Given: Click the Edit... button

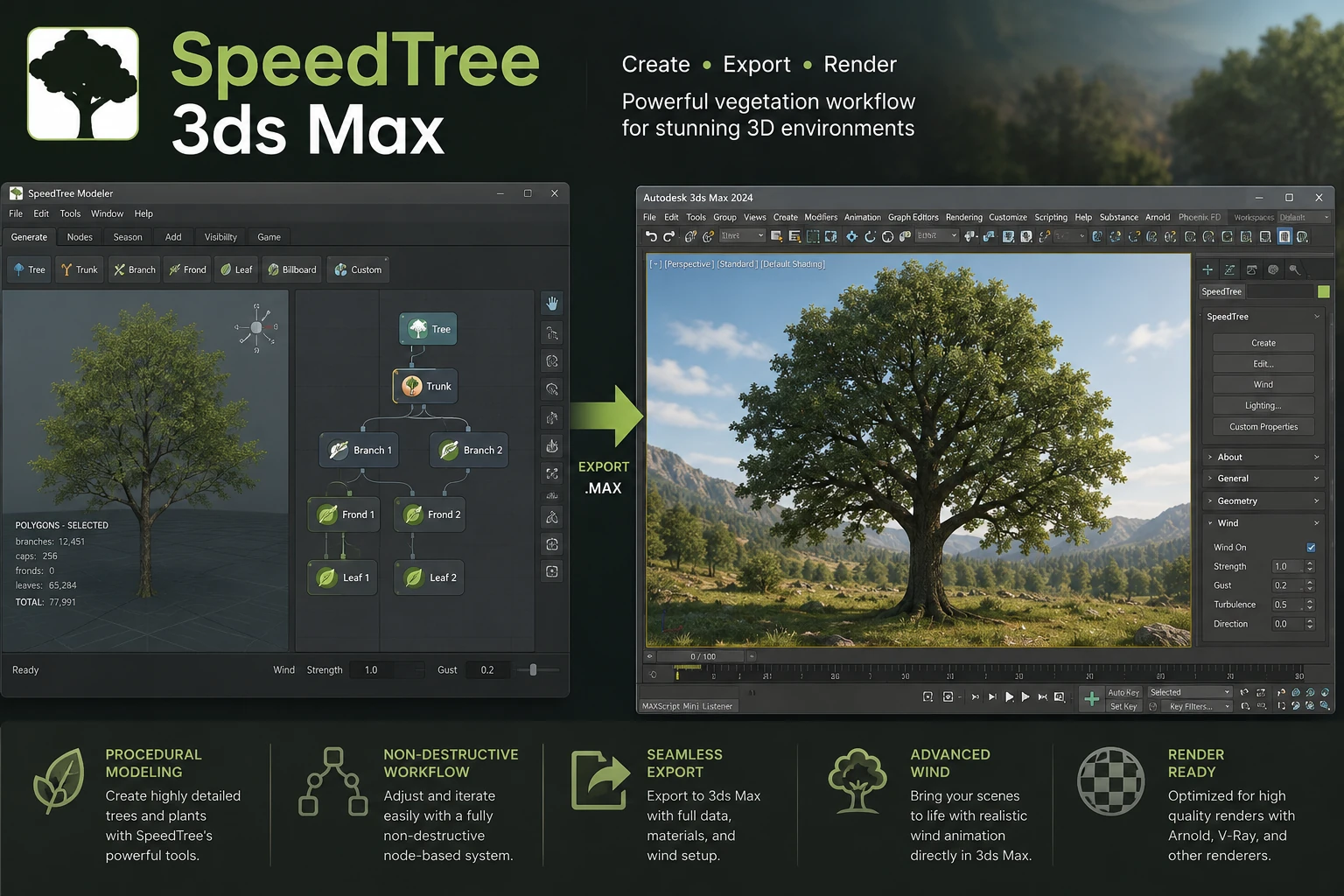Looking at the screenshot, I should pyautogui.click(x=1263, y=364).
